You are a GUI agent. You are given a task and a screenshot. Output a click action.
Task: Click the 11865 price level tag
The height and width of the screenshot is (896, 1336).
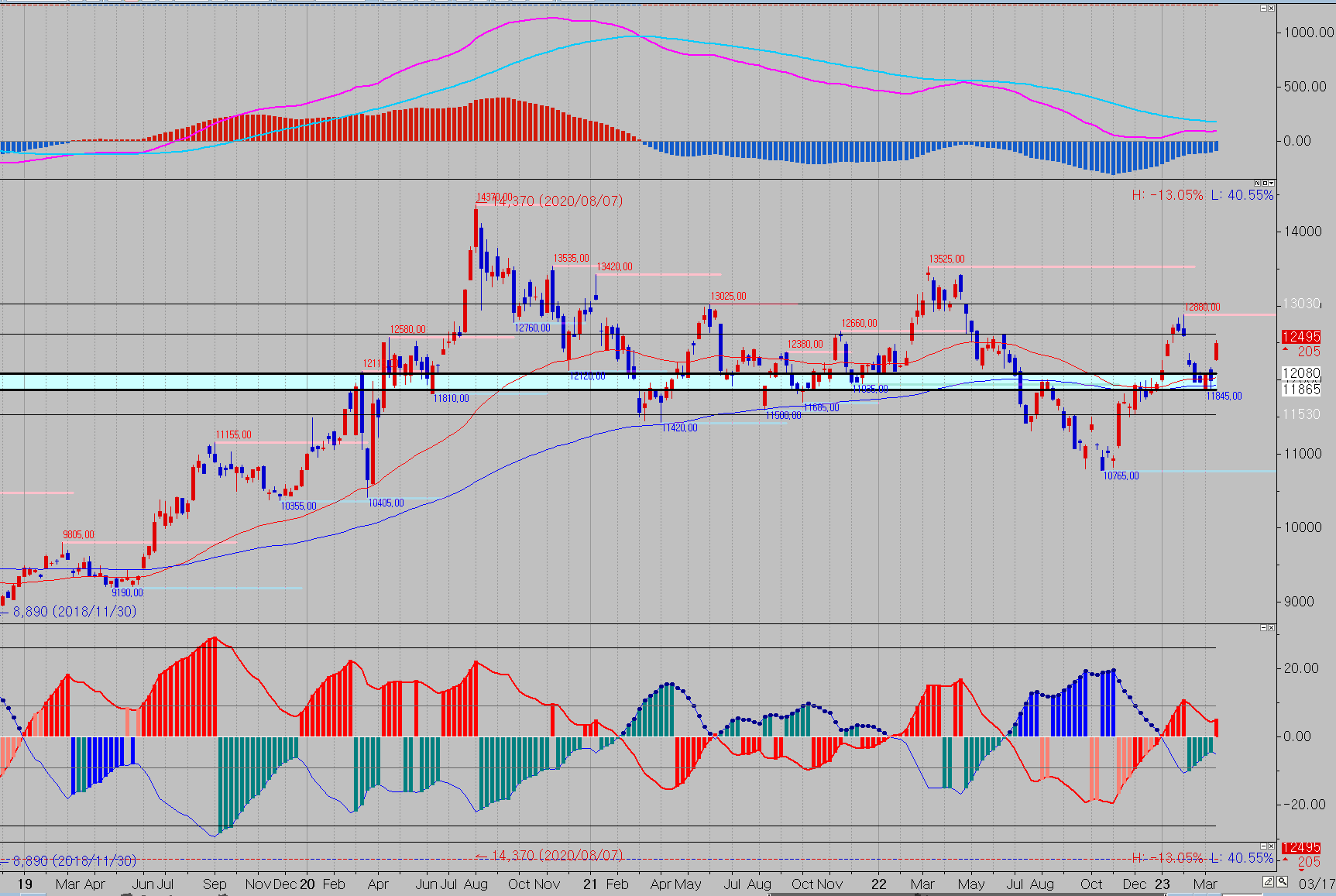point(1301,389)
